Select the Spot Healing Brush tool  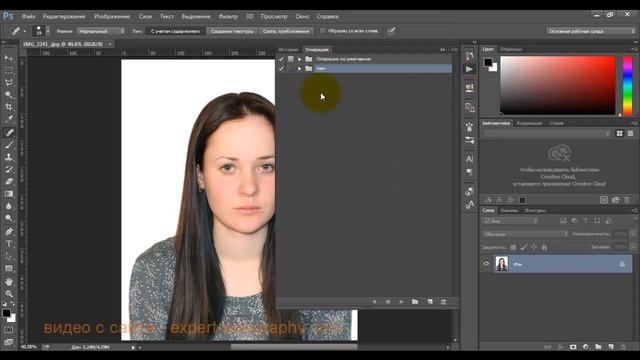[x=9, y=132]
